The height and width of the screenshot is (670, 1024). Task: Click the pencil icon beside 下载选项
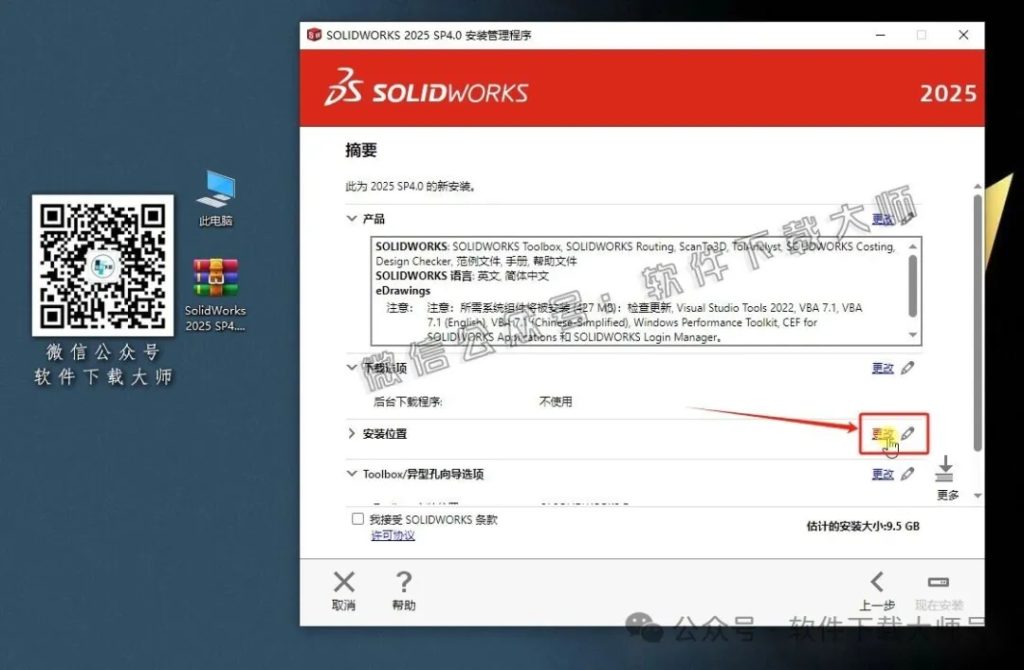(908, 367)
